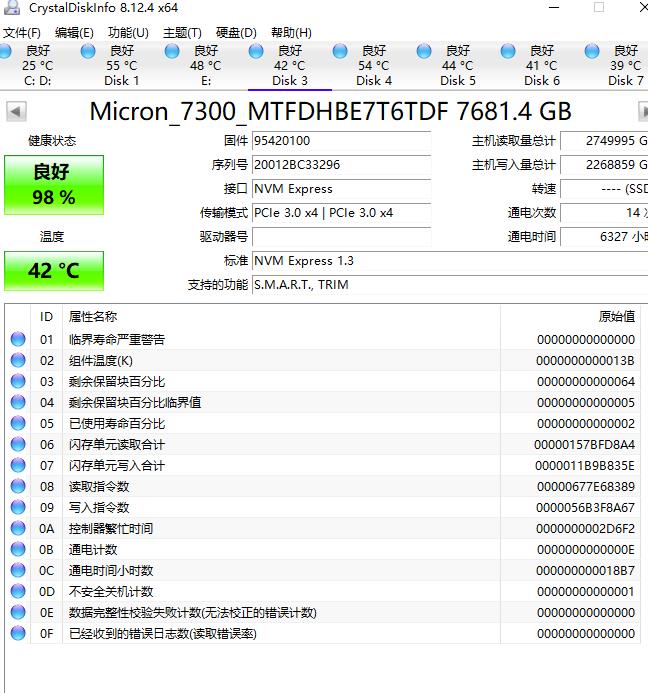Switch to the Disk 6 tab
Viewport: 648px width, 693px height.
[x=541, y=65]
